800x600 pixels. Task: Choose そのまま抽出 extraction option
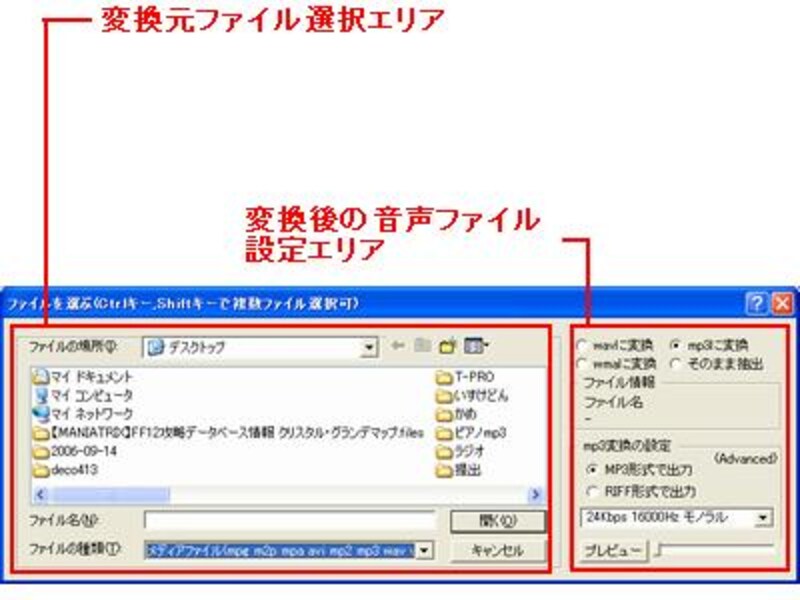(675, 363)
